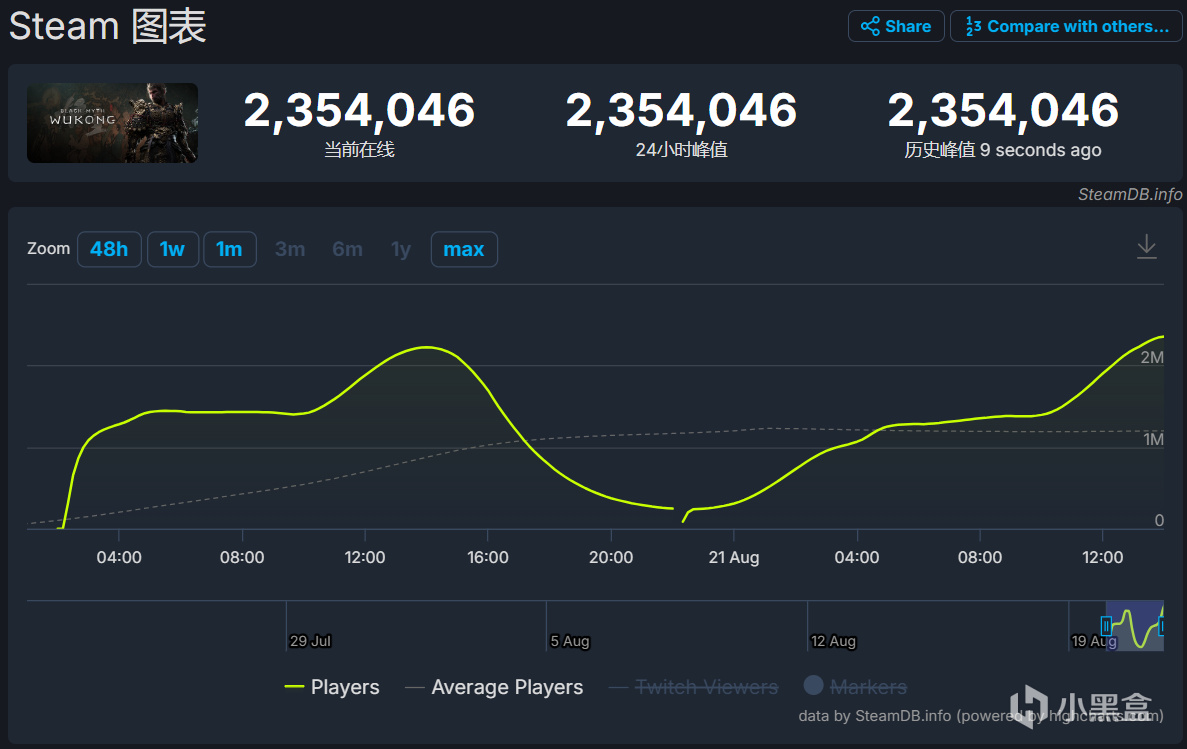Open the Black Myth Wukong game thumbnail

click(112, 123)
